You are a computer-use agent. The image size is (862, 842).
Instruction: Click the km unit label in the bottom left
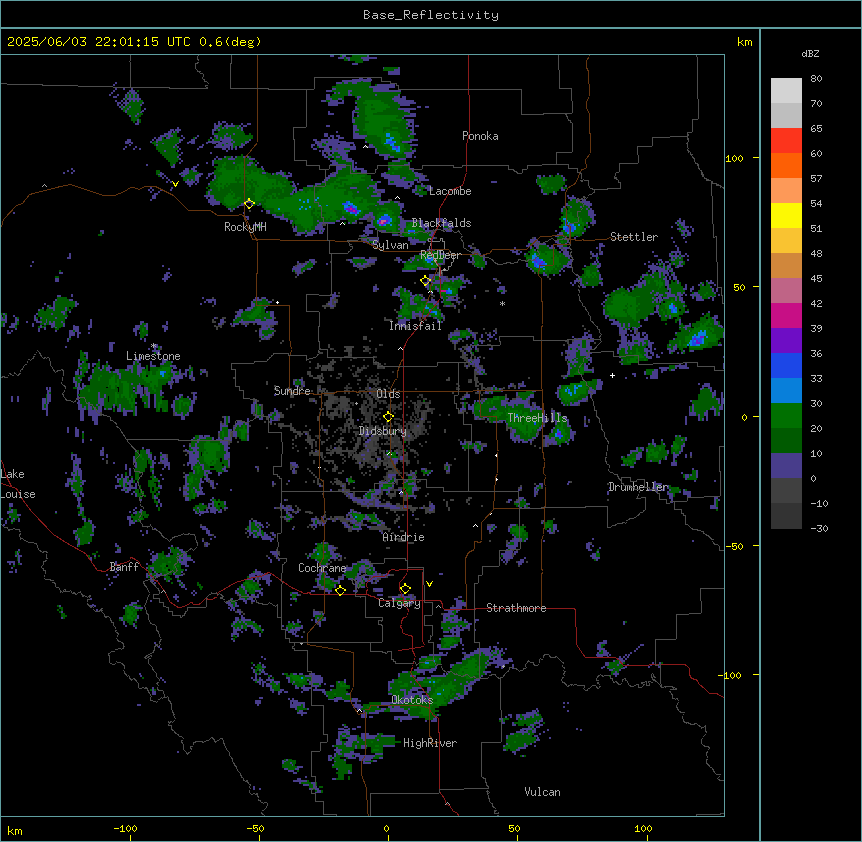click(15, 831)
